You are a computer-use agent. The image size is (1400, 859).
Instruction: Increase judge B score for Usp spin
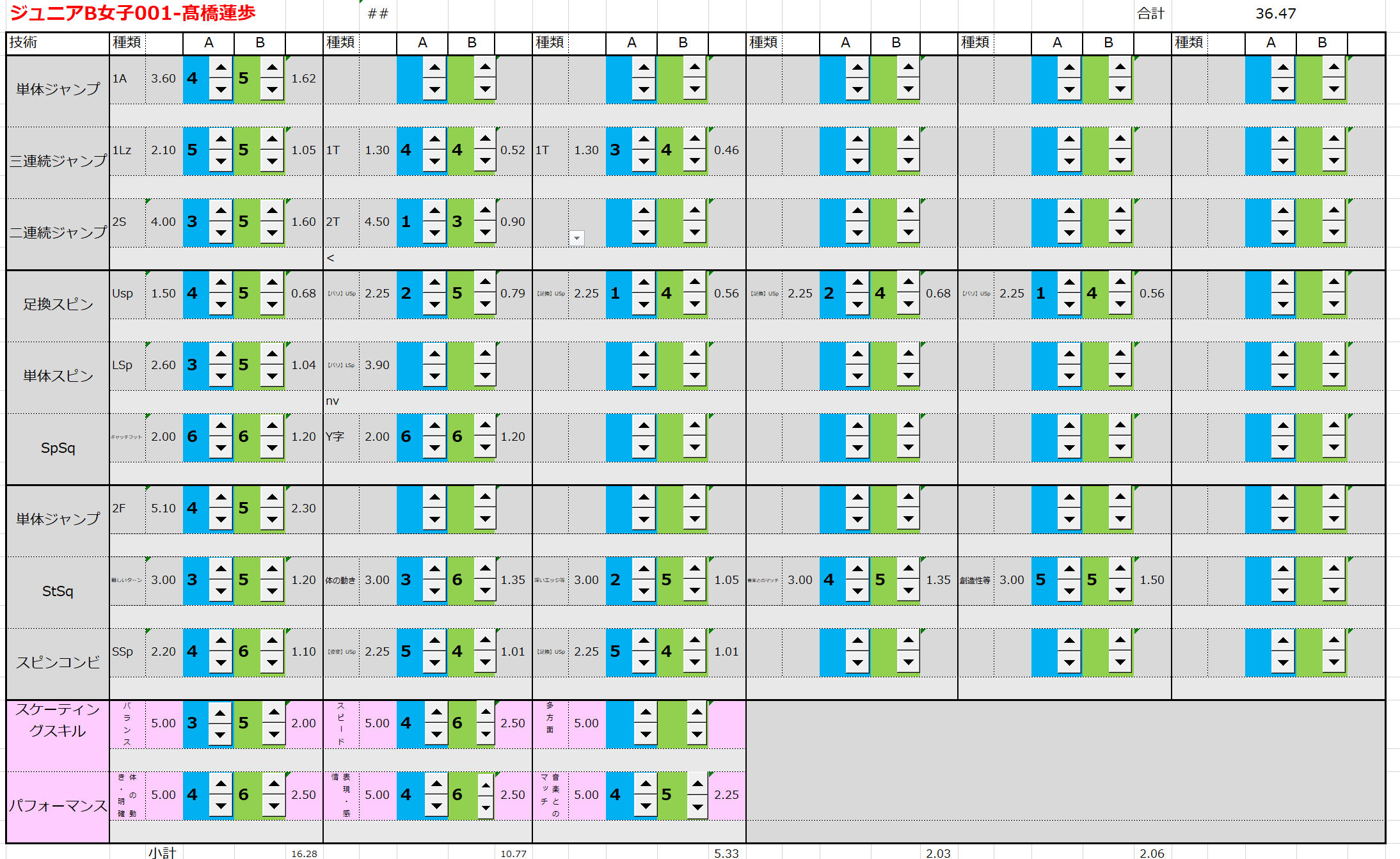click(272, 282)
